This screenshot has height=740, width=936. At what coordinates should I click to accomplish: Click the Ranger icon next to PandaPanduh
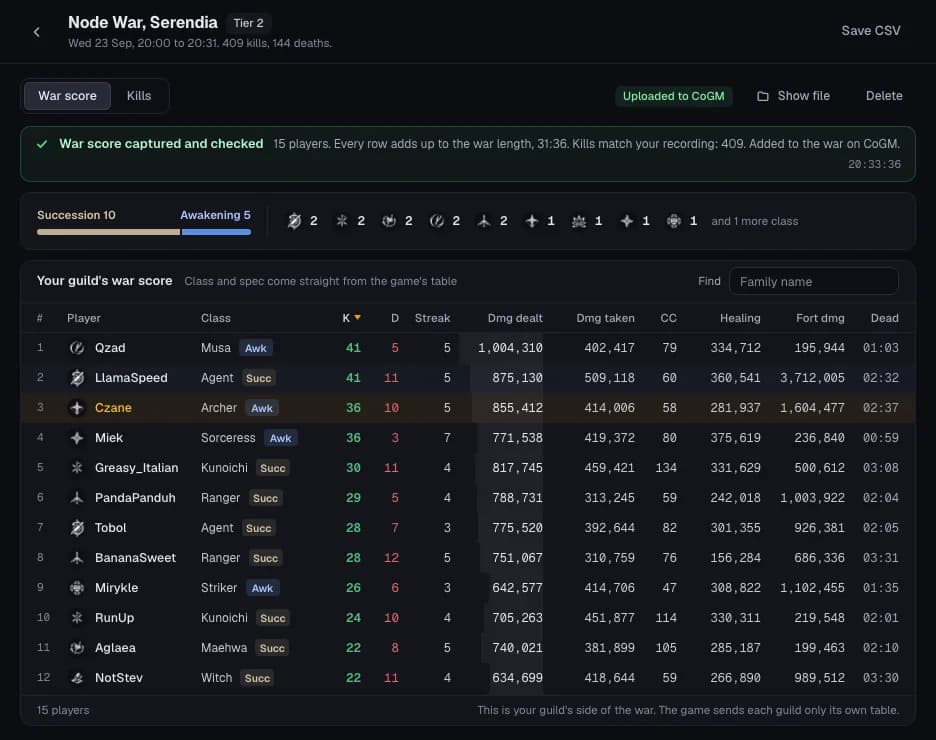tap(77, 498)
